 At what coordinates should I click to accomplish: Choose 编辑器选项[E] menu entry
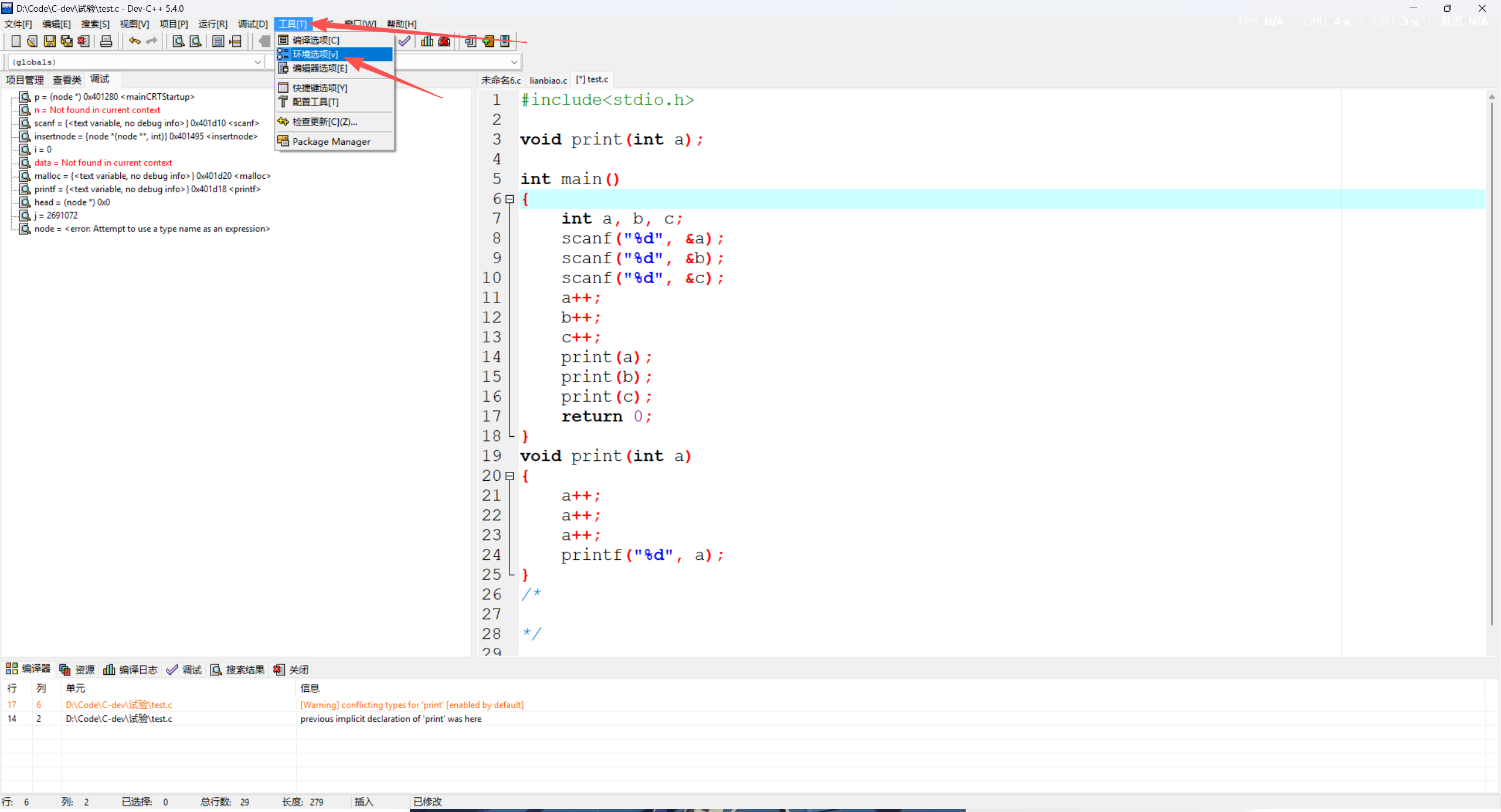click(x=335, y=68)
